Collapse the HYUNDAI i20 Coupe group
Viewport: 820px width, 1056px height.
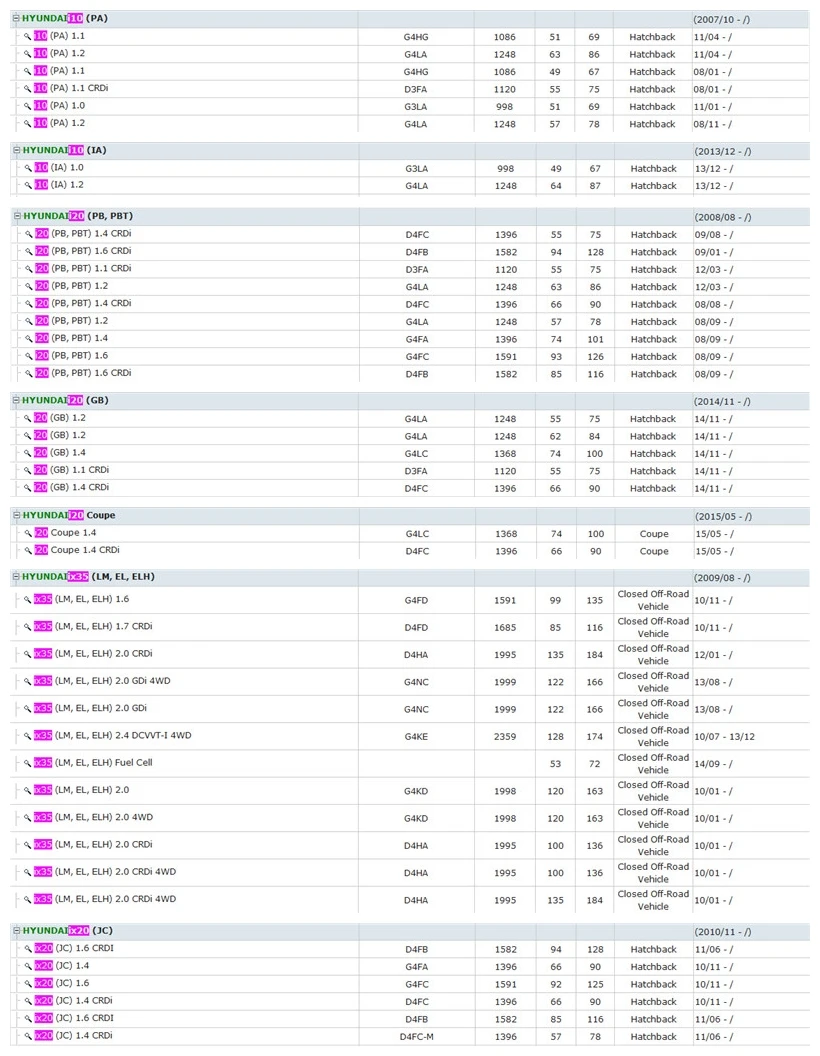(17, 516)
